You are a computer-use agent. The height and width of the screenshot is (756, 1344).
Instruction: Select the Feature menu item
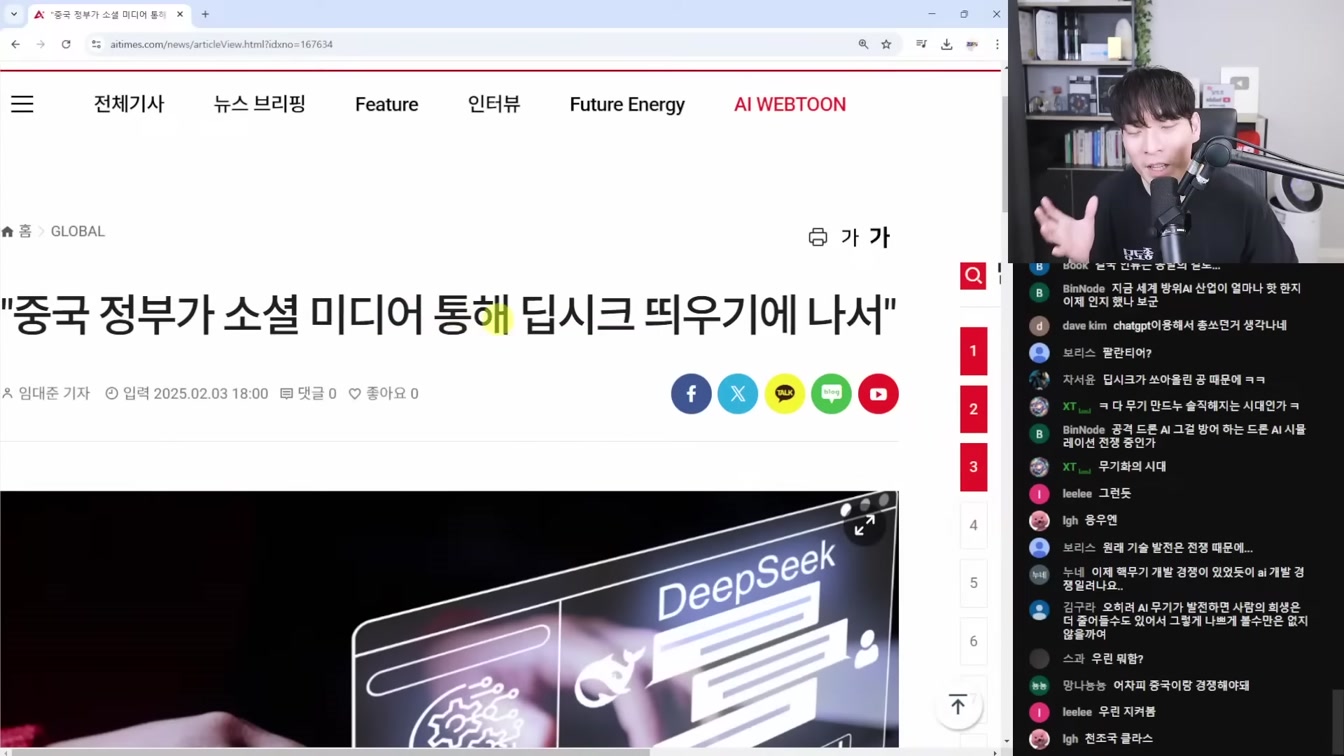click(x=387, y=104)
